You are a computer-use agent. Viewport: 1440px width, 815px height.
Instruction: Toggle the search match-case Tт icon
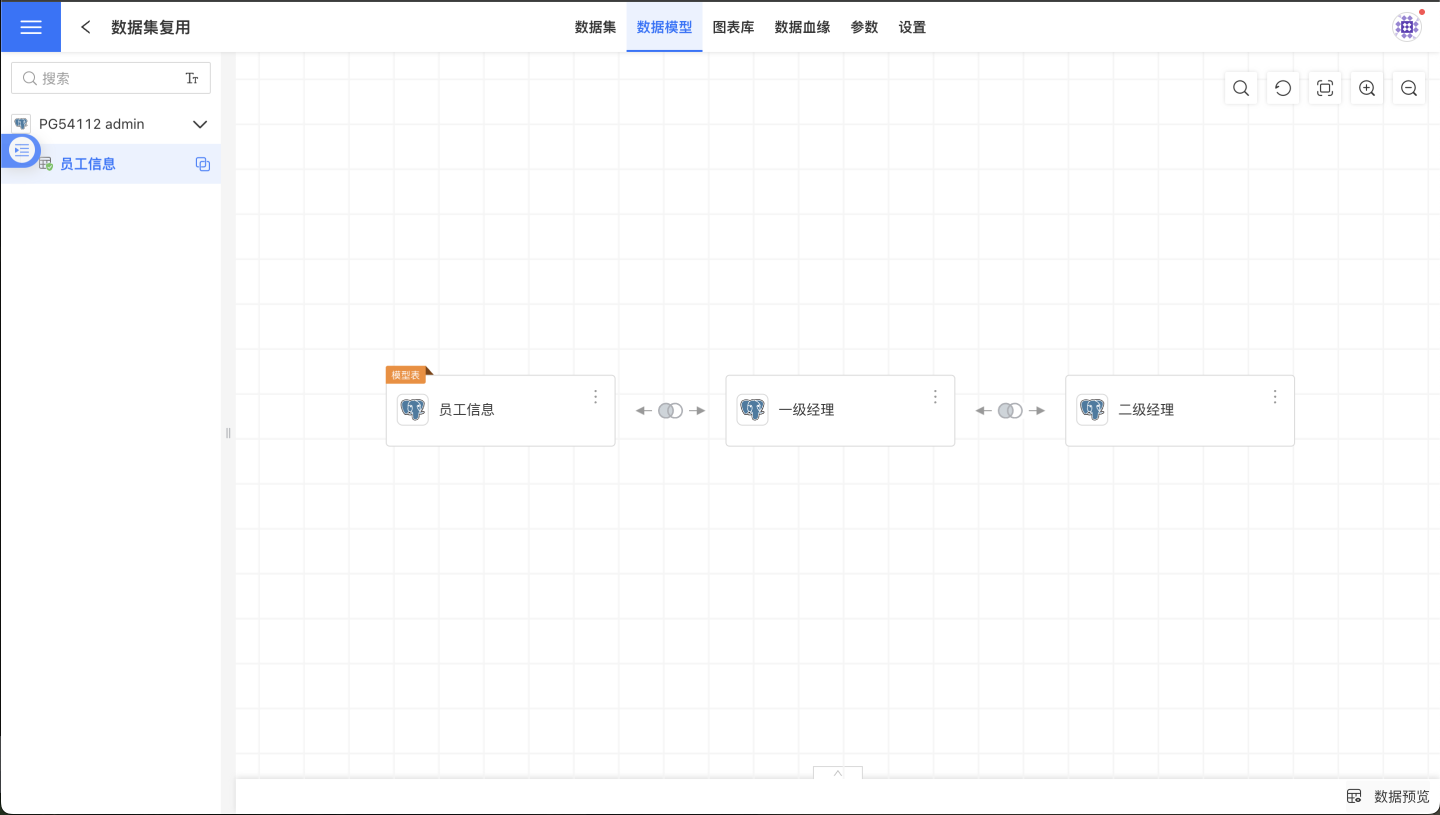click(x=192, y=78)
